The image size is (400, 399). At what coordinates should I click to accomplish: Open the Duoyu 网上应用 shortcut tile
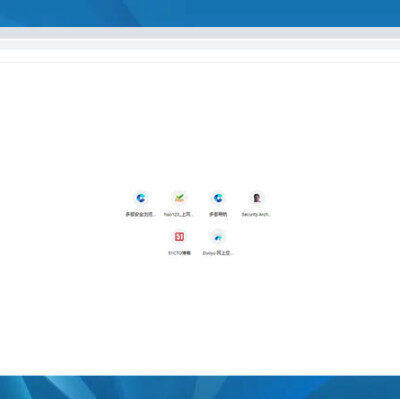(x=218, y=243)
